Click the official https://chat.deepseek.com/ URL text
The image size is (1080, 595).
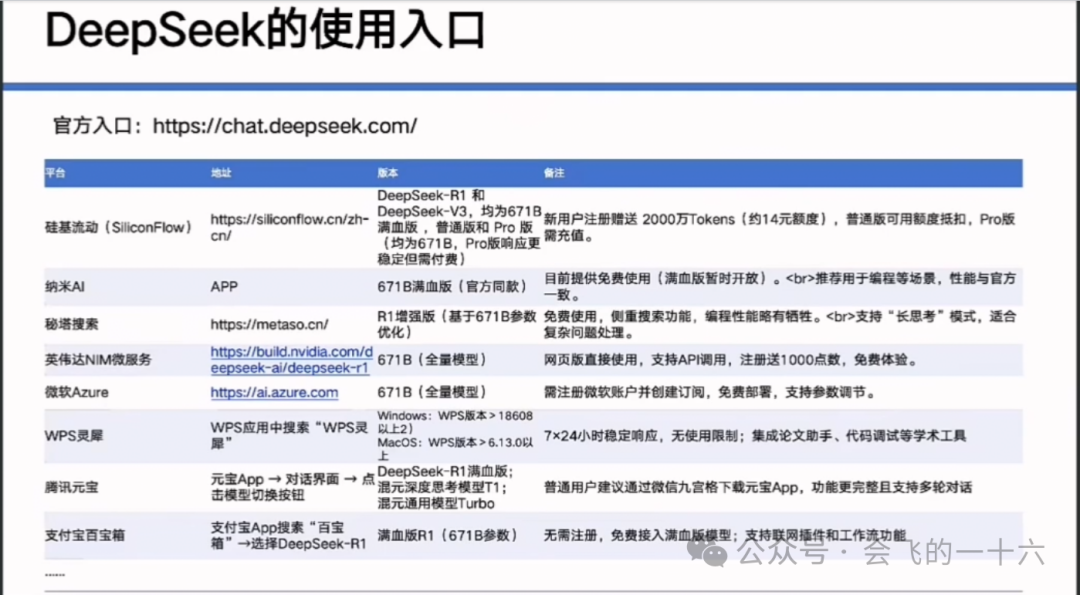tap(285, 126)
